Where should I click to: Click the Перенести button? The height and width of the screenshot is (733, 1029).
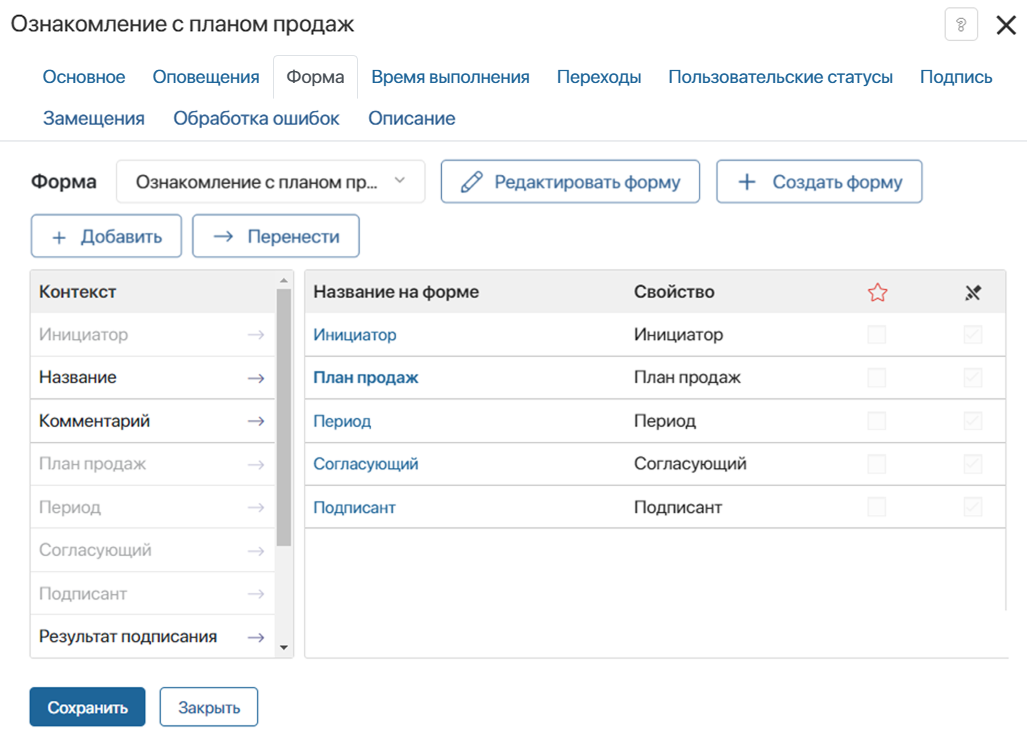pyautogui.click(x=276, y=236)
